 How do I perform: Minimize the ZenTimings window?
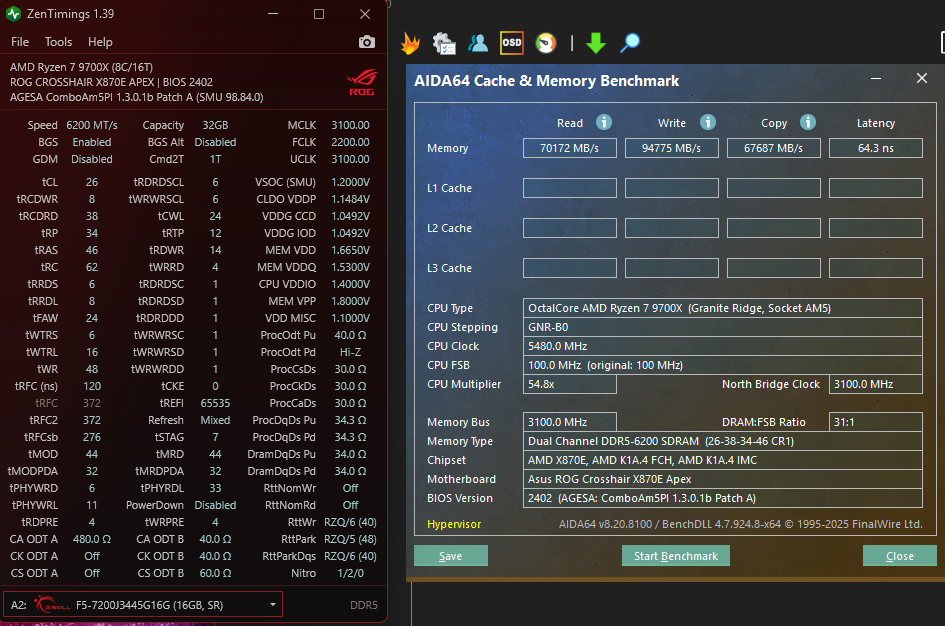pyautogui.click(x=273, y=13)
